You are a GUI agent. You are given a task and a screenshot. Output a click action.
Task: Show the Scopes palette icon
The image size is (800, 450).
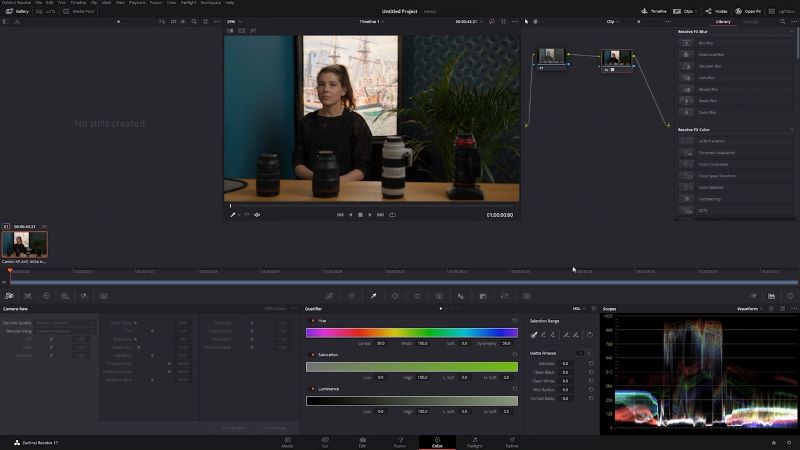pos(771,296)
